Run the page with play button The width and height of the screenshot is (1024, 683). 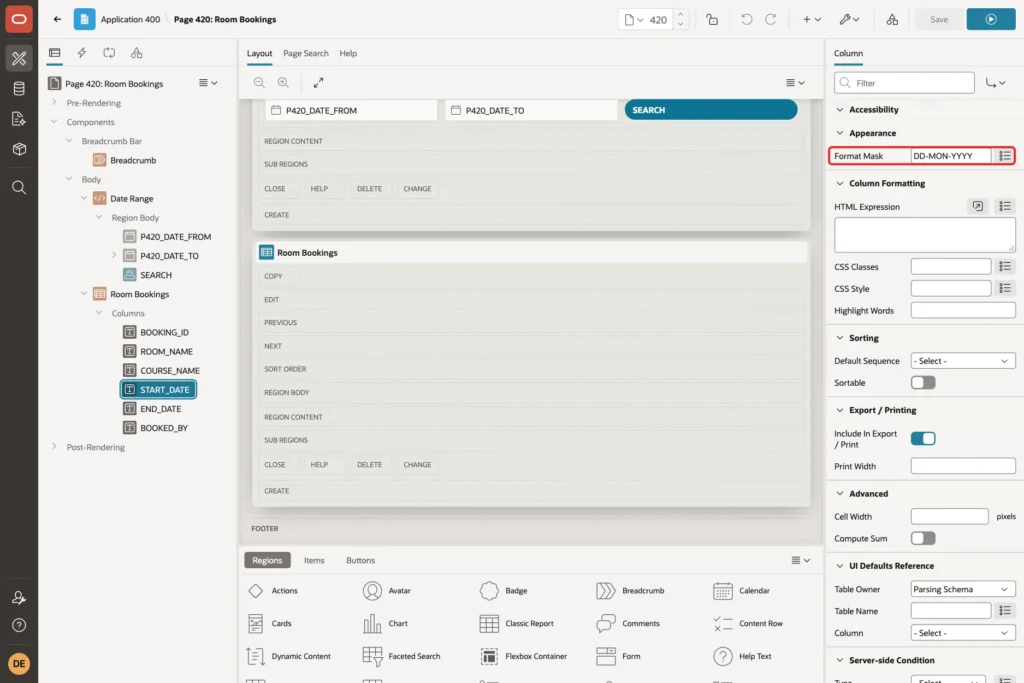[991, 20]
